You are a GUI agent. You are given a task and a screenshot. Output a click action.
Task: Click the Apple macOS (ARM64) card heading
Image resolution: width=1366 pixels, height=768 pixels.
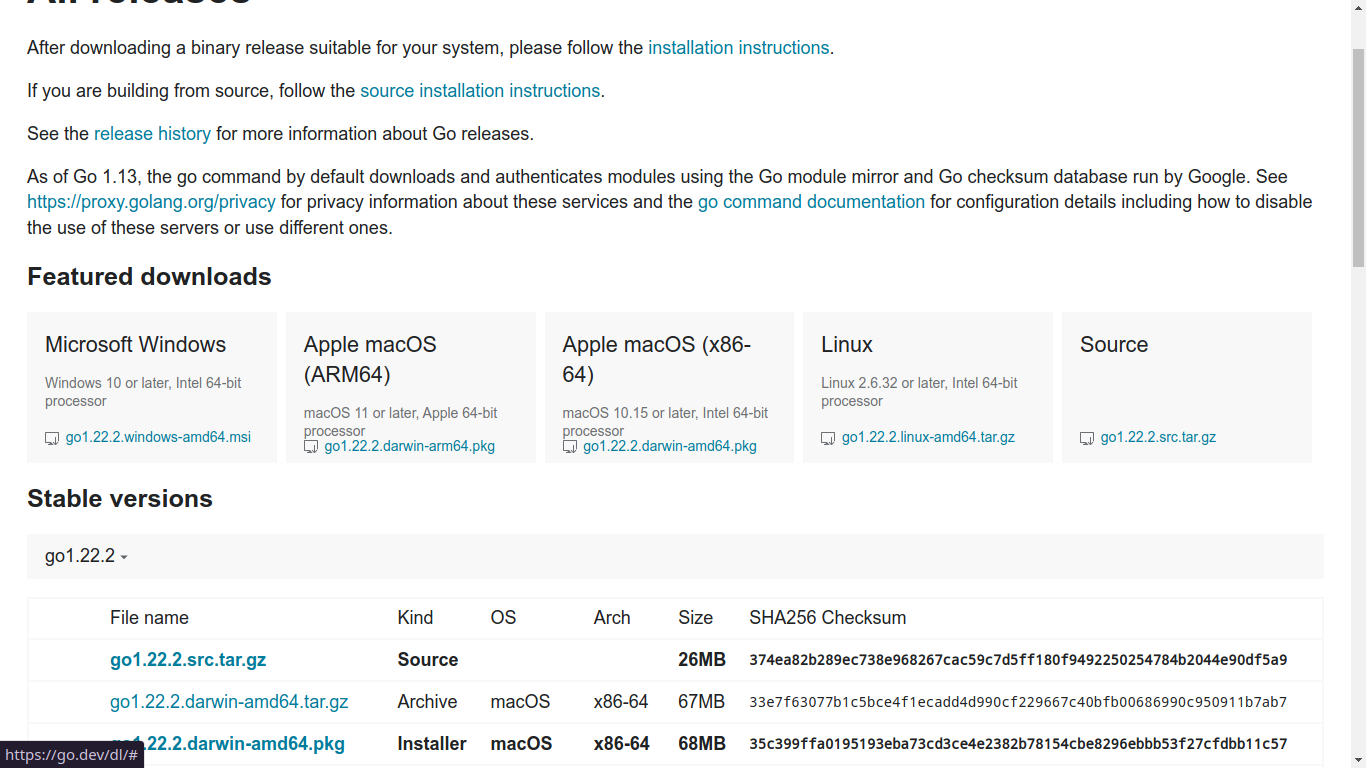click(370, 360)
